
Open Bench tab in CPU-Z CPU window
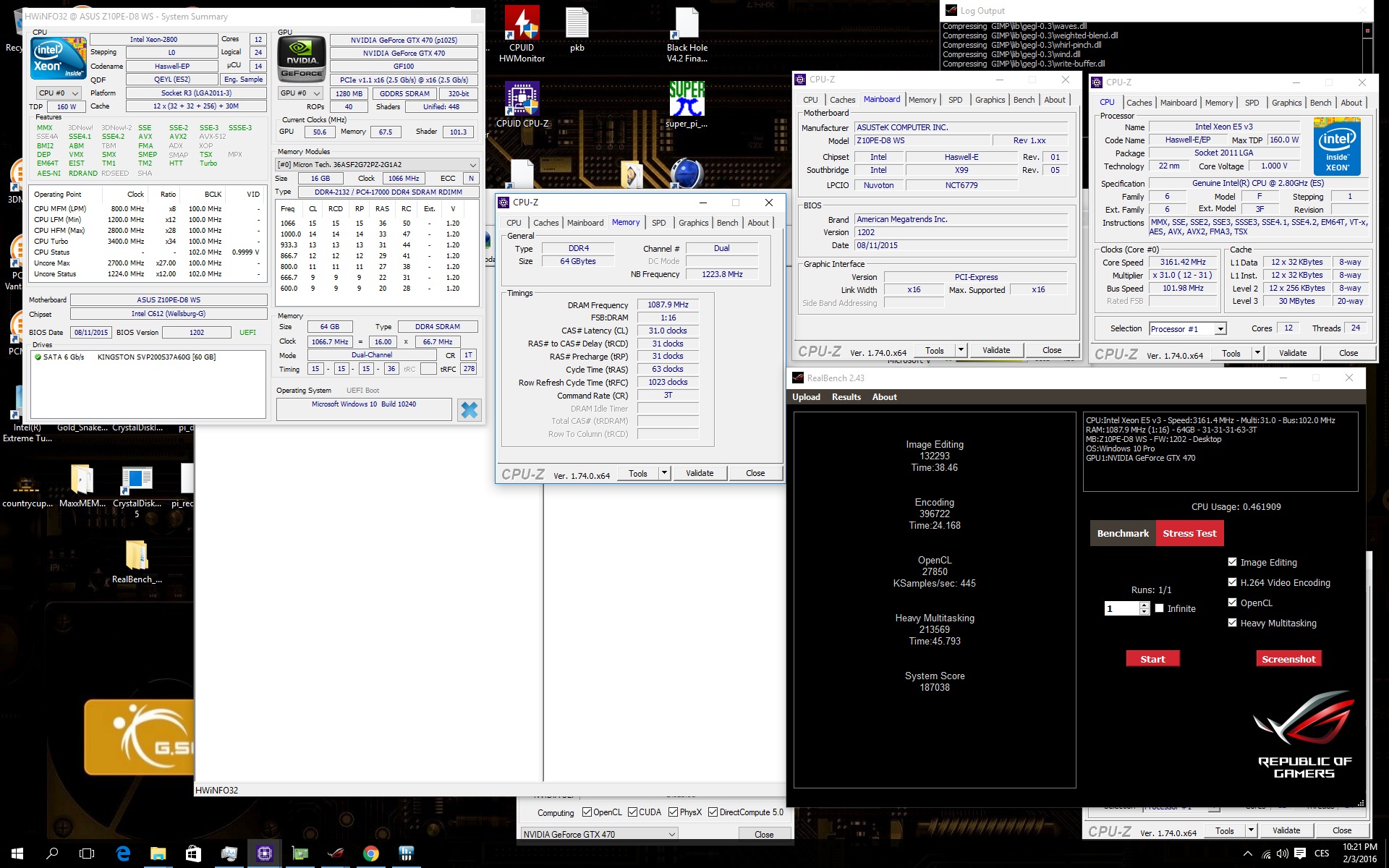coord(1320,103)
